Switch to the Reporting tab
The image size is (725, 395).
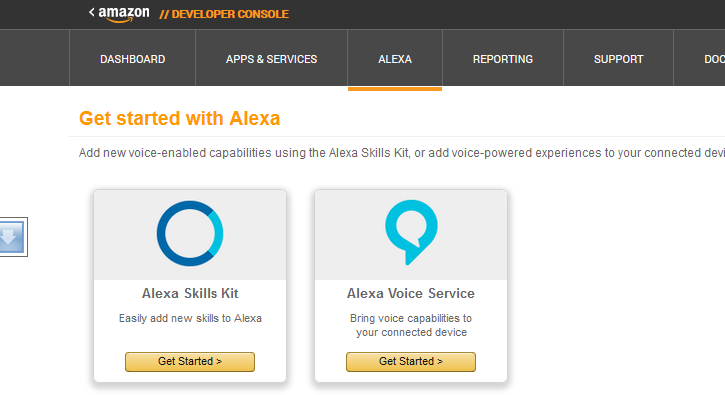click(503, 59)
